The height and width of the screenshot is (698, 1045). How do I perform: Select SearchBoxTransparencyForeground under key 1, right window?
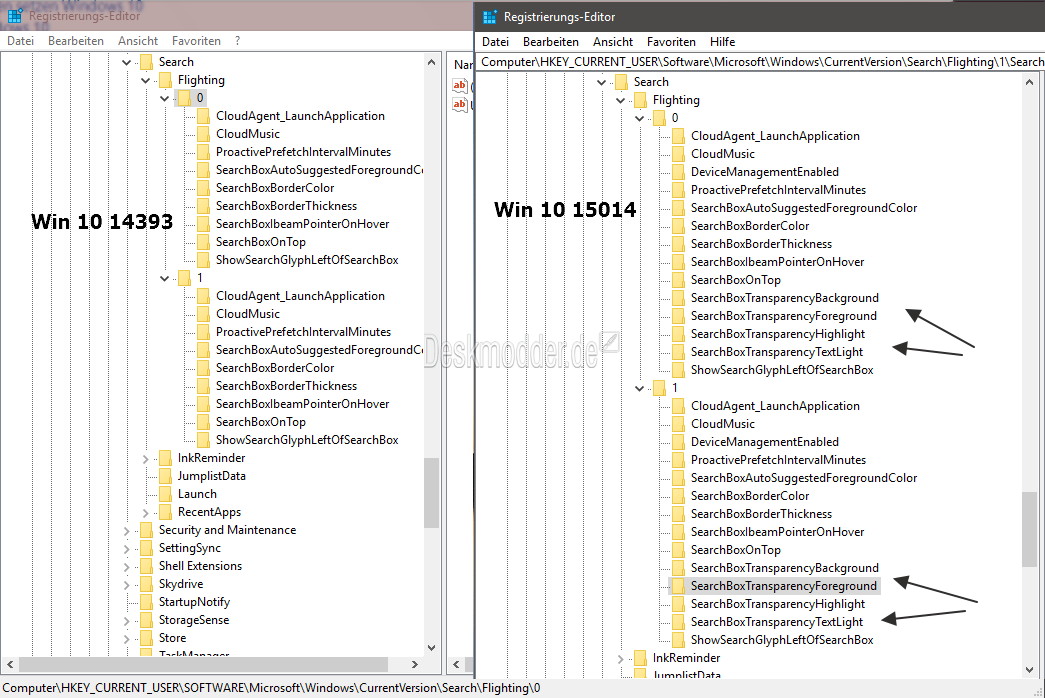[784, 586]
